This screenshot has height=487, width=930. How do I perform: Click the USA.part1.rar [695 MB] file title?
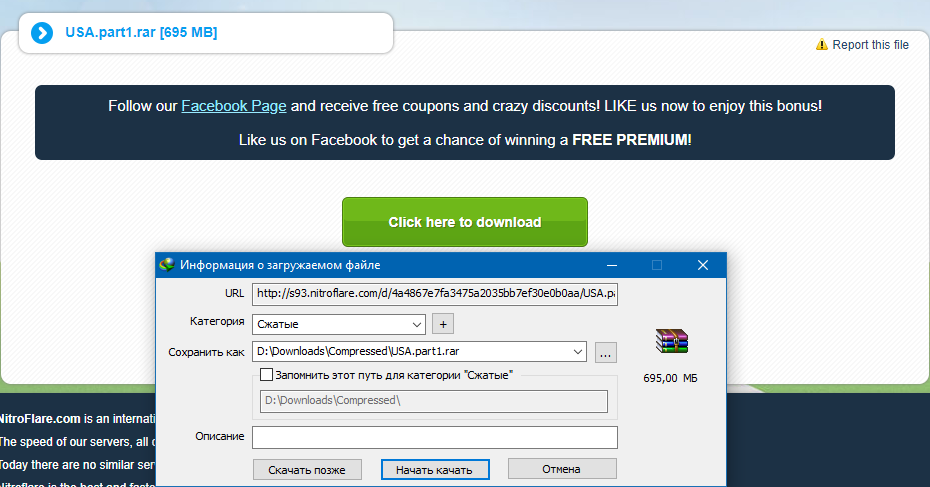point(141,33)
